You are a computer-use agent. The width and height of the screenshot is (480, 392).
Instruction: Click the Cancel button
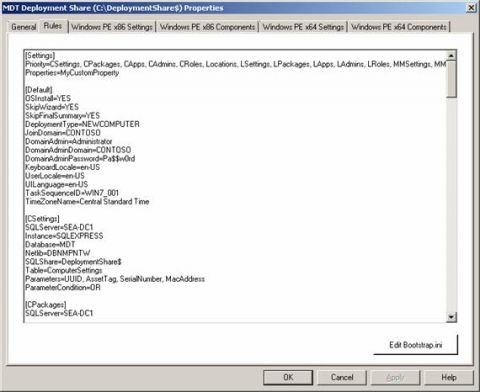(342, 377)
